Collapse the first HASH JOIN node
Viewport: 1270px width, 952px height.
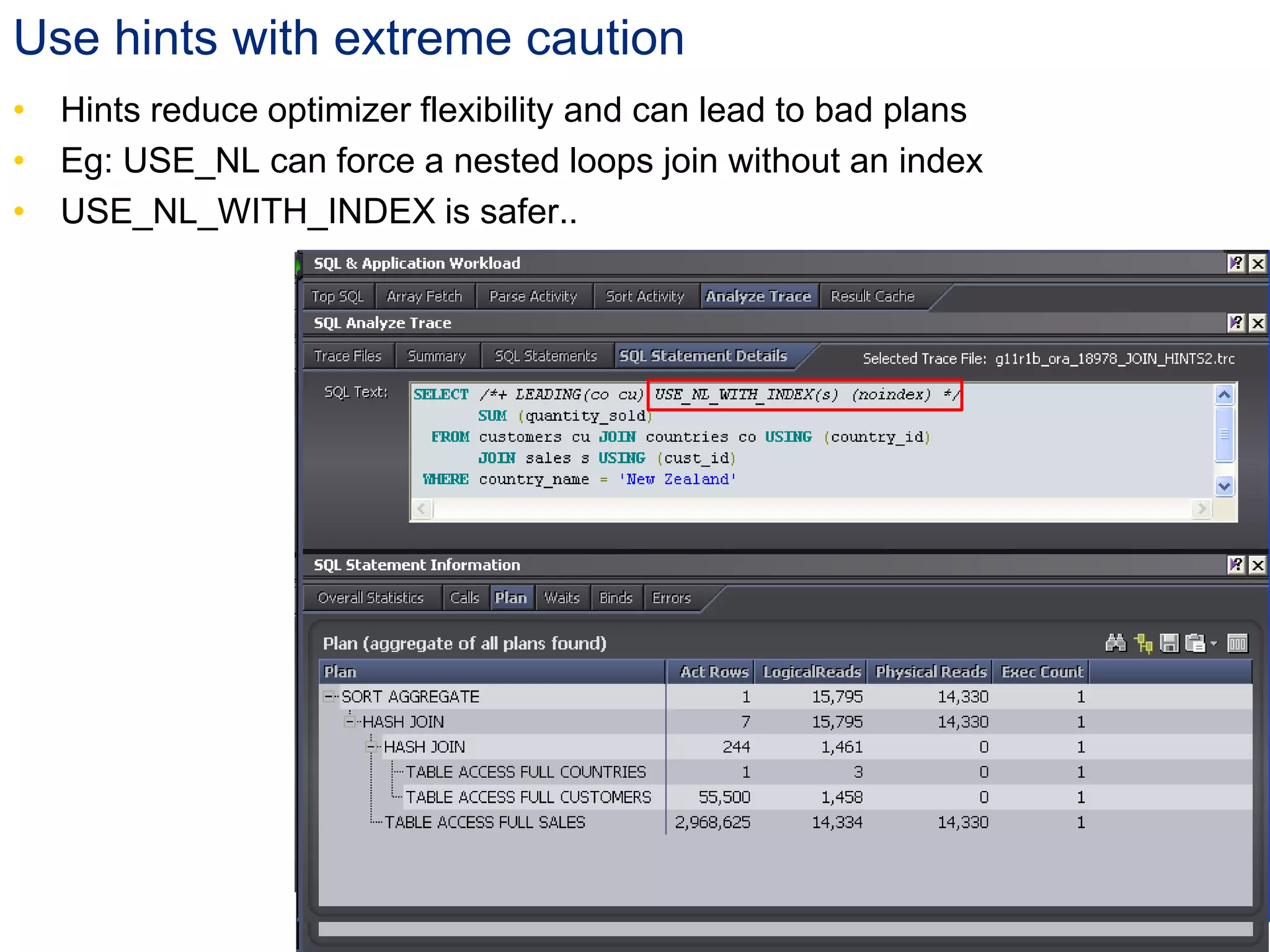350,721
